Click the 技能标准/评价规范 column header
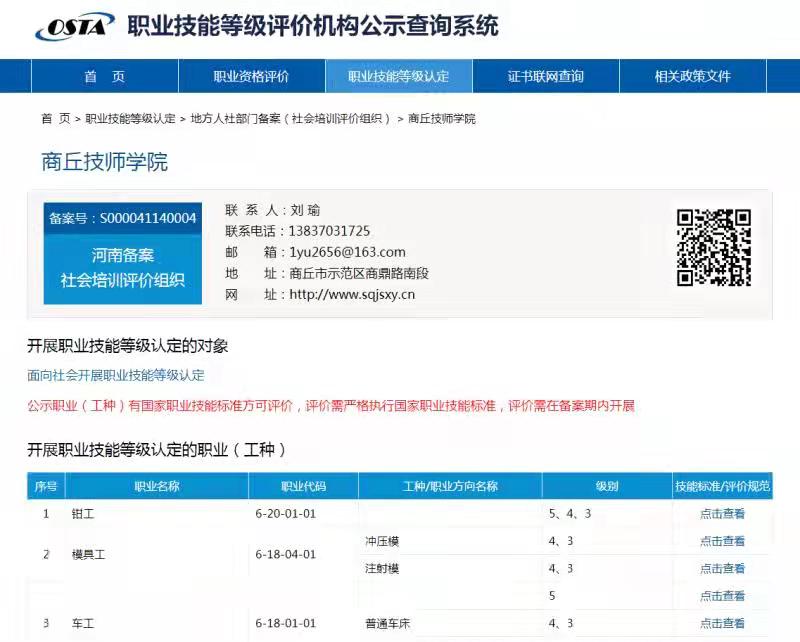 pos(722,486)
